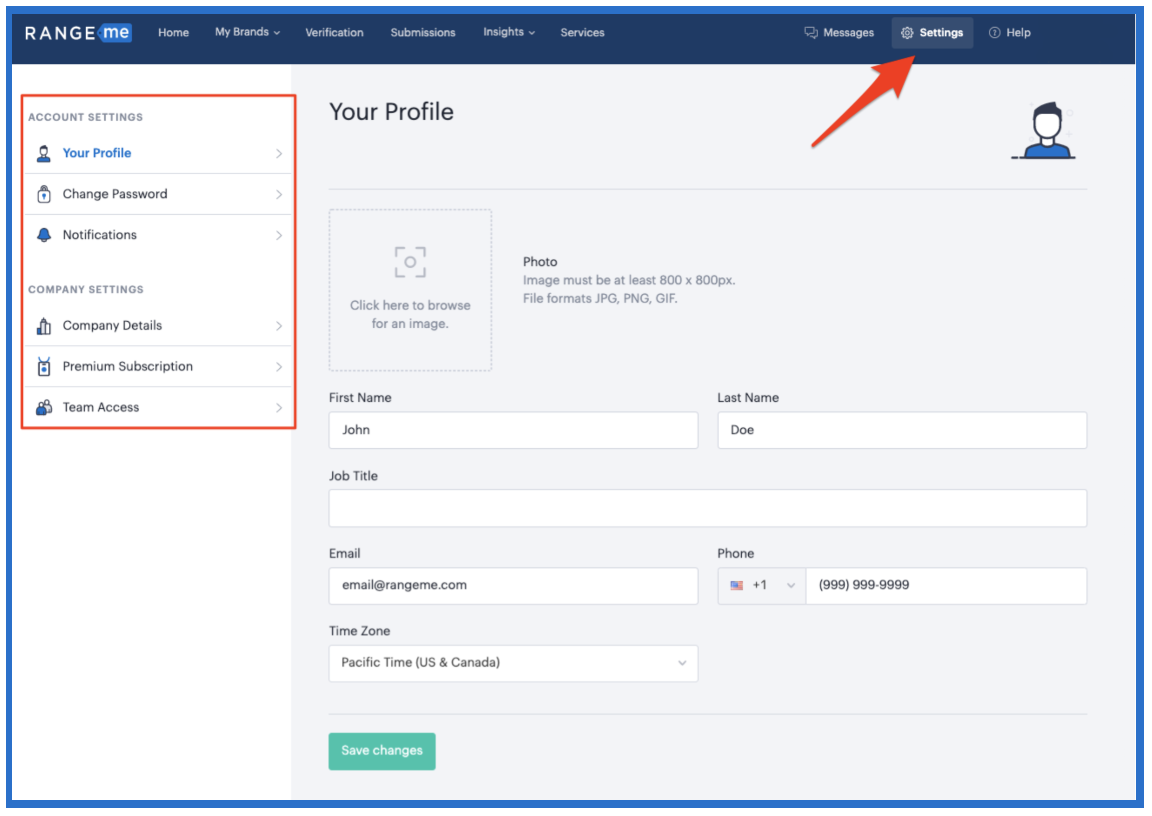The width and height of the screenshot is (1152, 816).
Task: Click the Team Access people icon
Action: [x=44, y=408]
